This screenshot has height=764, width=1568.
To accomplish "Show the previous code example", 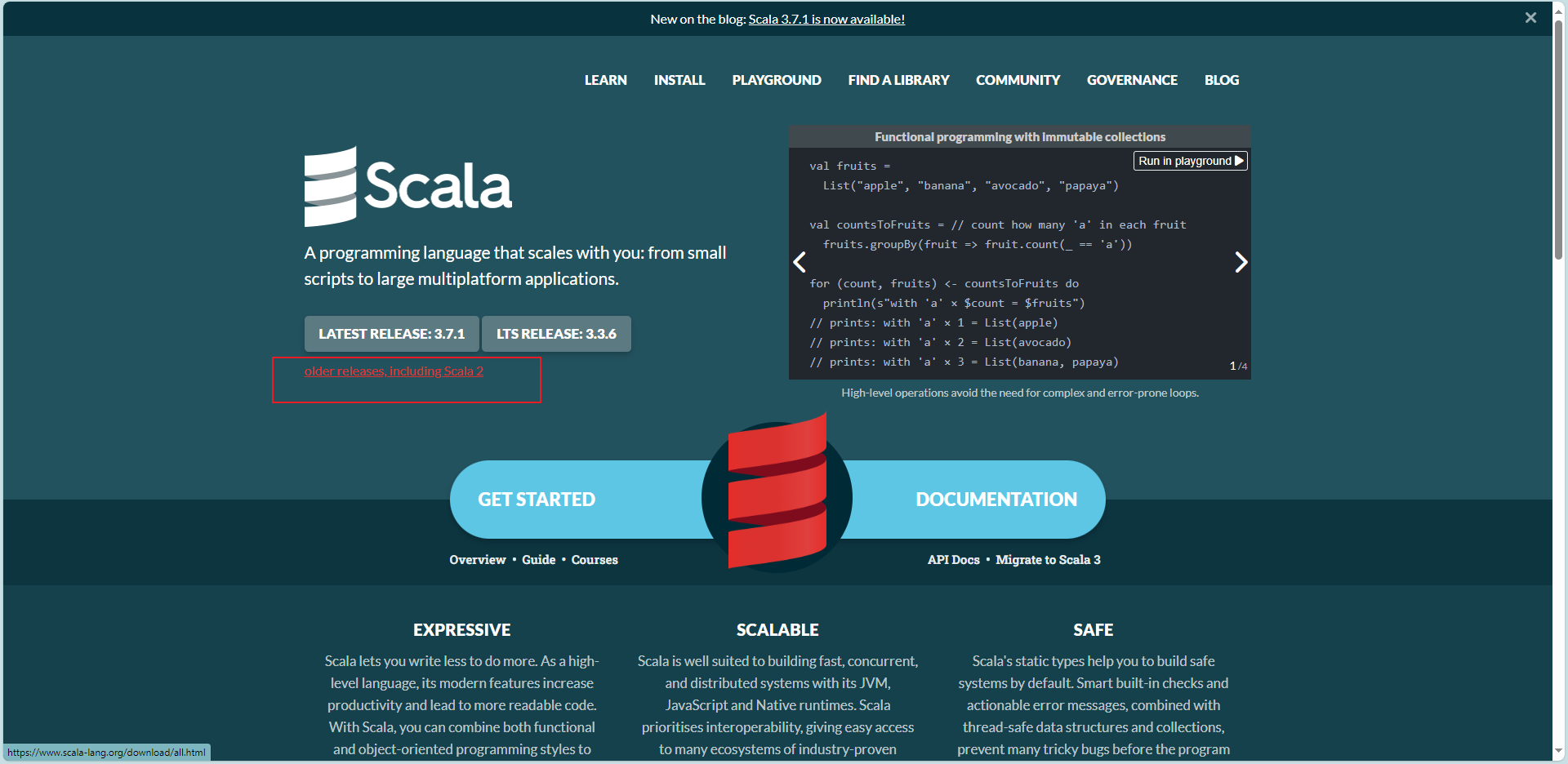I will [x=800, y=262].
